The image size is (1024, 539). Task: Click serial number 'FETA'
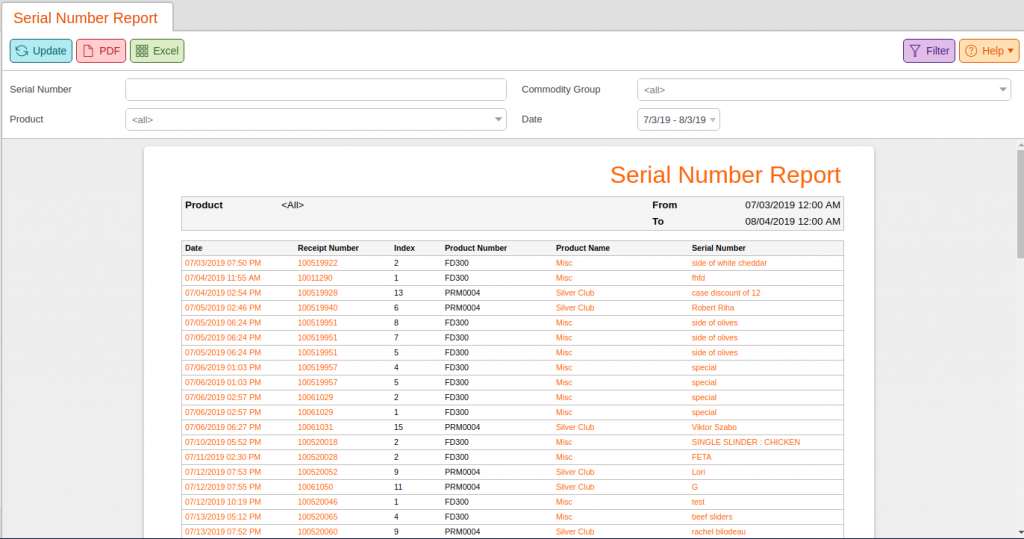pos(701,457)
